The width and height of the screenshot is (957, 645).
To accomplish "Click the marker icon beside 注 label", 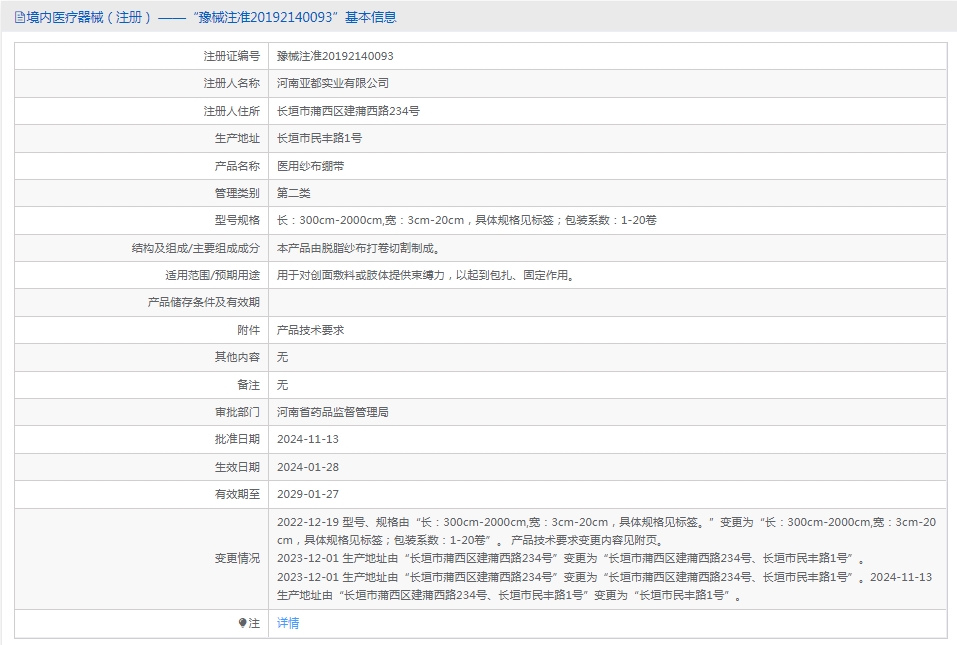I will coord(242,623).
